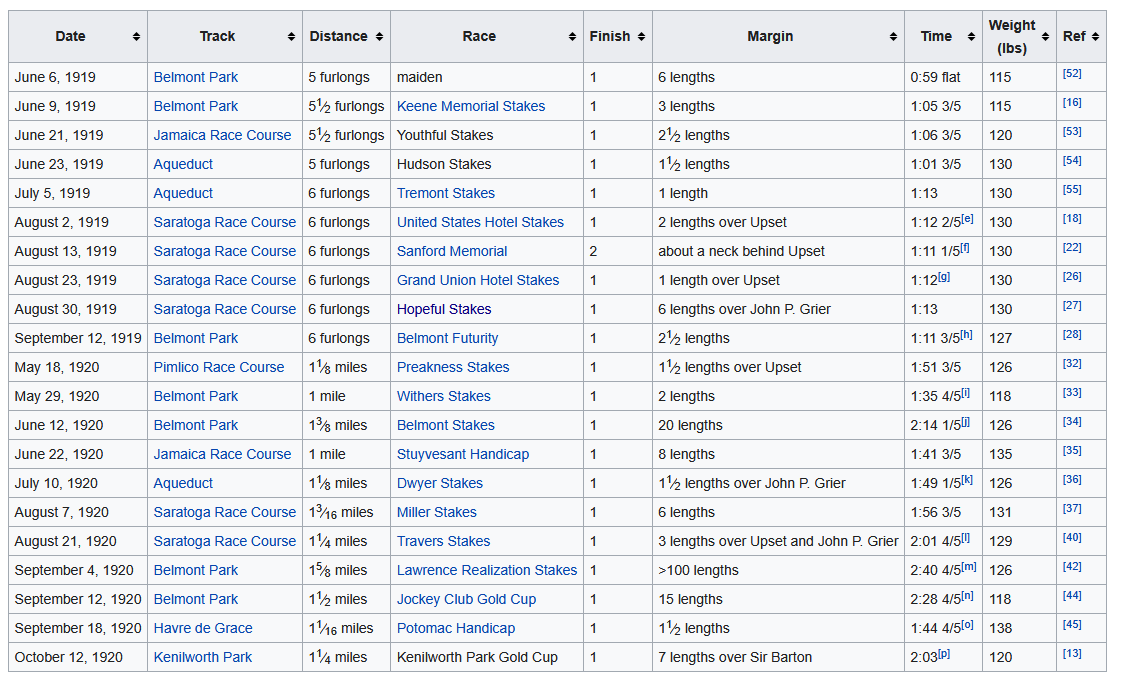Image resolution: width=1122 pixels, height=682 pixels.
Task: Open the Jockey Club Gold Cup link
Action: pyautogui.click(x=467, y=599)
